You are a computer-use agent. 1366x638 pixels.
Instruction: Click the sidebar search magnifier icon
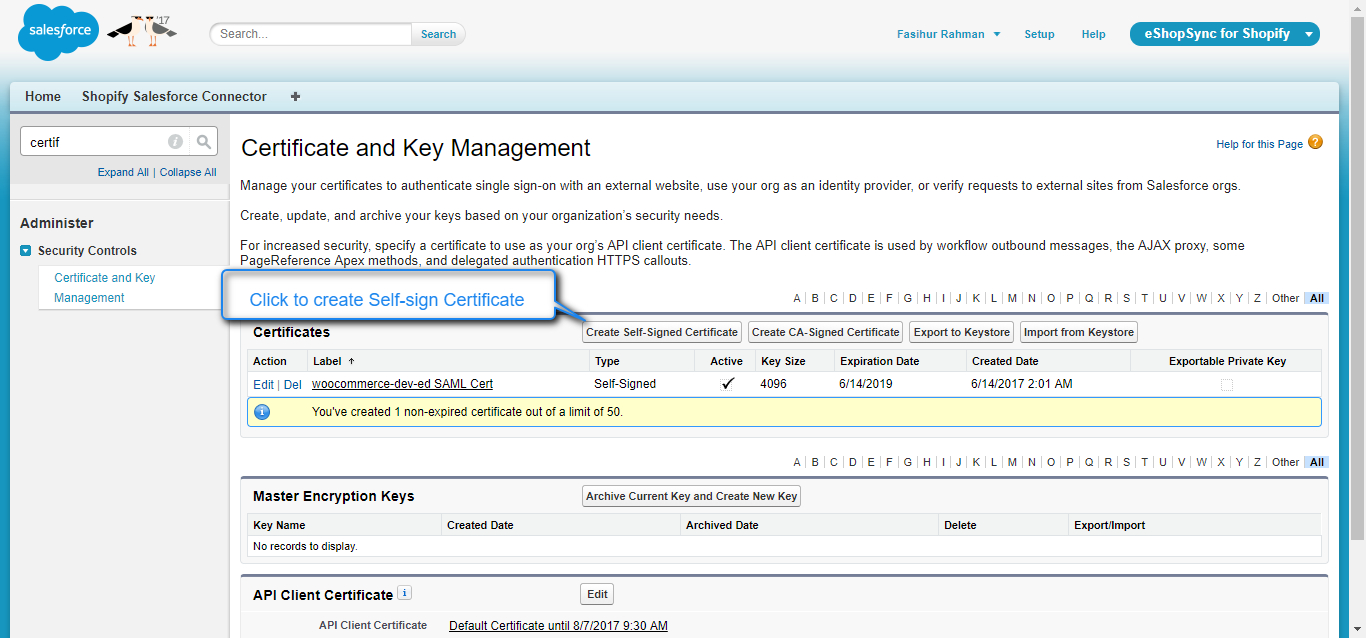203,142
